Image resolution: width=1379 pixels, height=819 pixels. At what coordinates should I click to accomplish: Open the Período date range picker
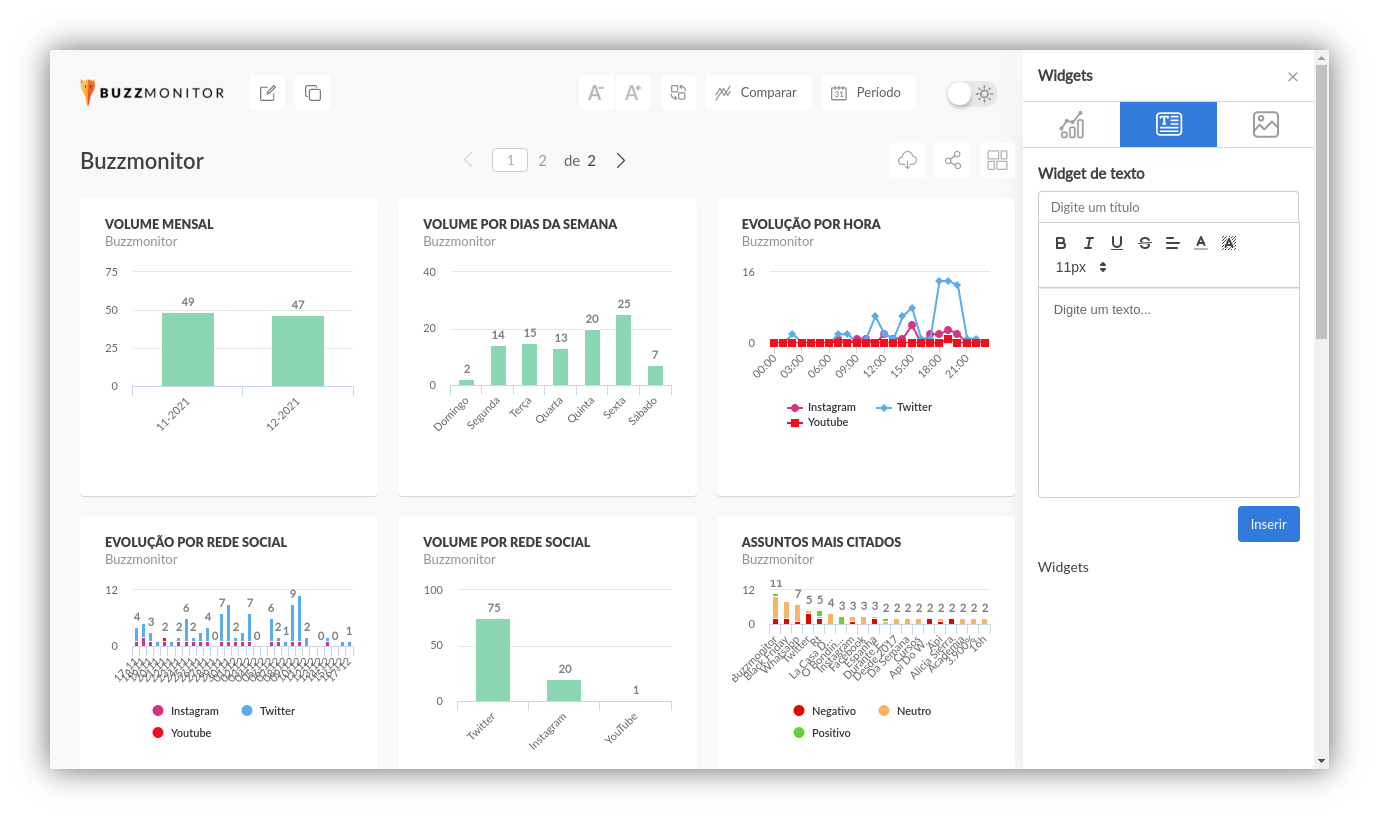pyautogui.click(x=868, y=93)
